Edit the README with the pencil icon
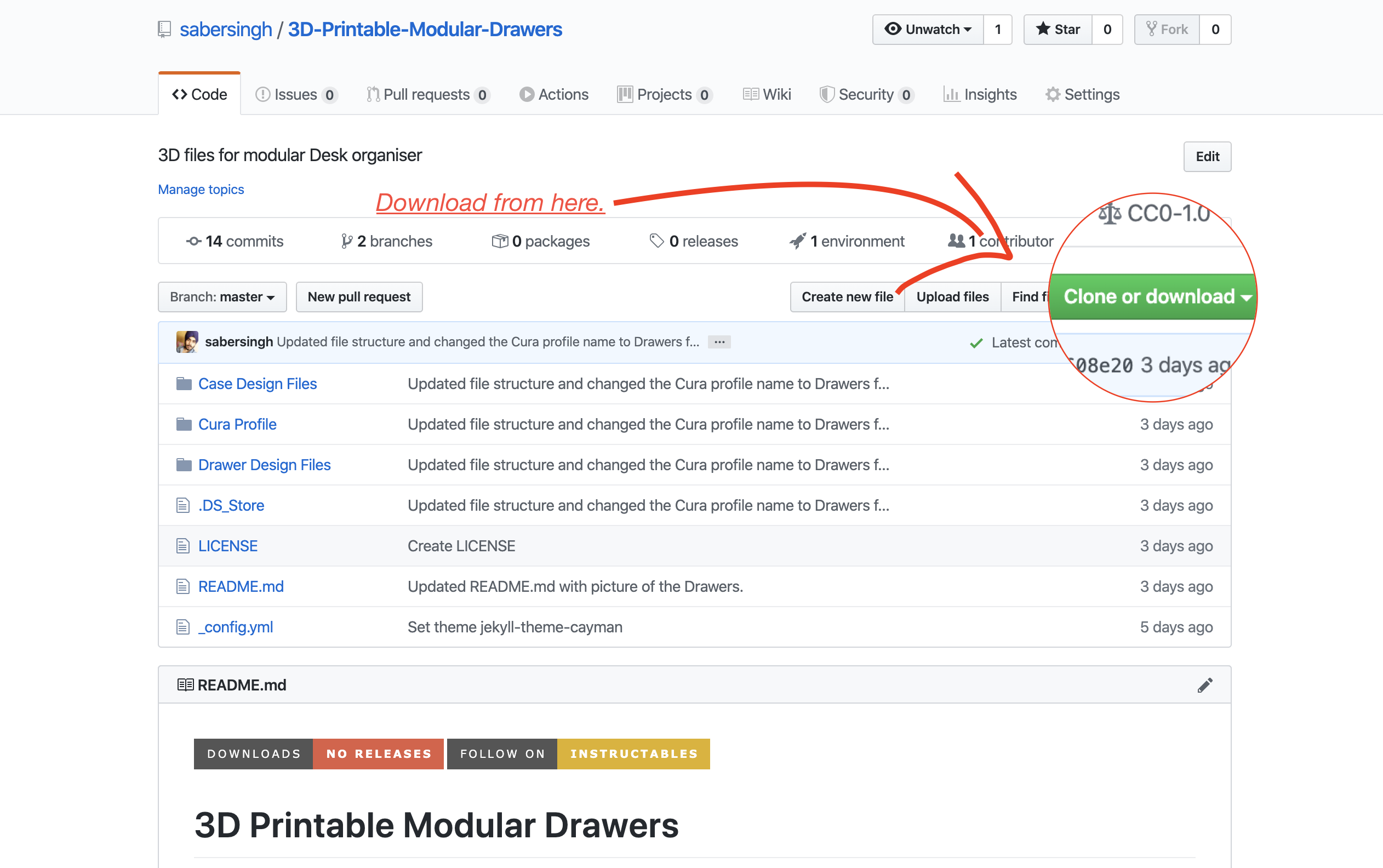1383x868 pixels. point(1205,685)
